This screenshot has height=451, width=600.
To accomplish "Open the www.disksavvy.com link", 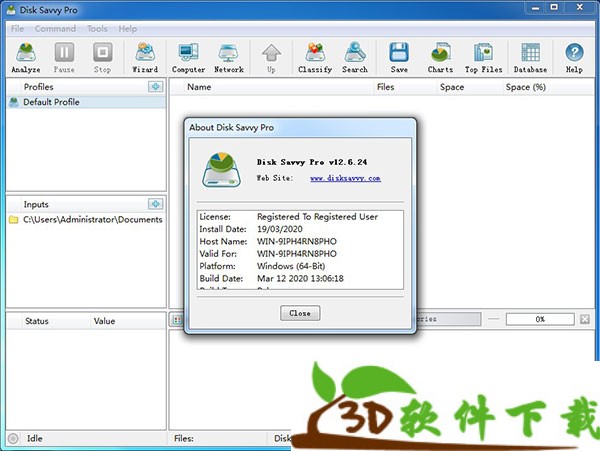I will (x=345, y=178).
